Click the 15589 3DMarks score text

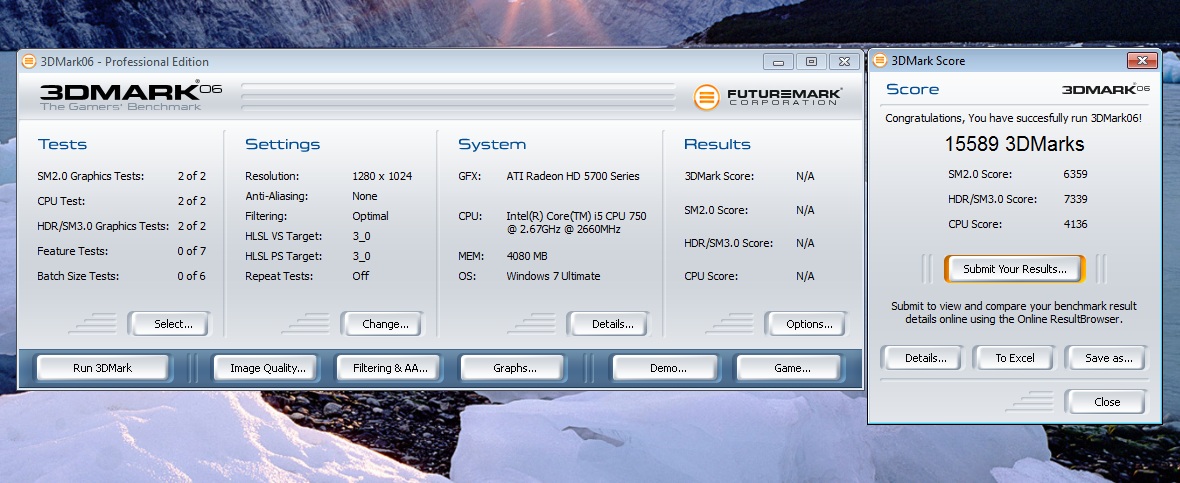click(1014, 144)
